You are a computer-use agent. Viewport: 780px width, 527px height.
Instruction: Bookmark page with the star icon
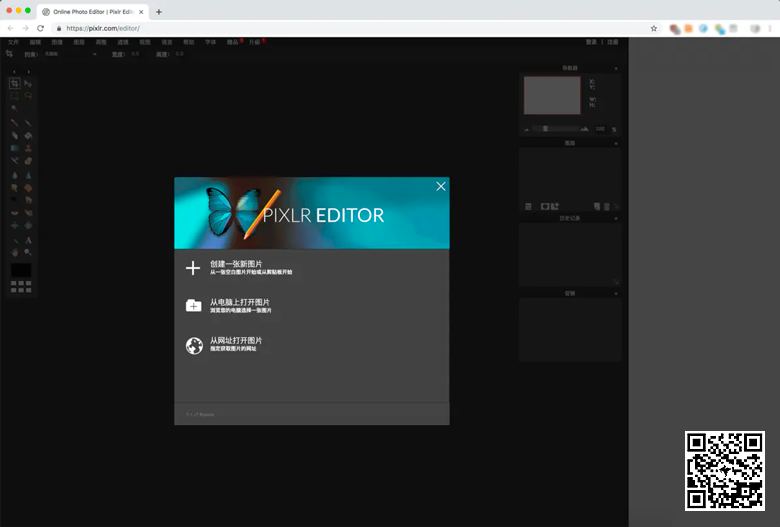pos(654,28)
